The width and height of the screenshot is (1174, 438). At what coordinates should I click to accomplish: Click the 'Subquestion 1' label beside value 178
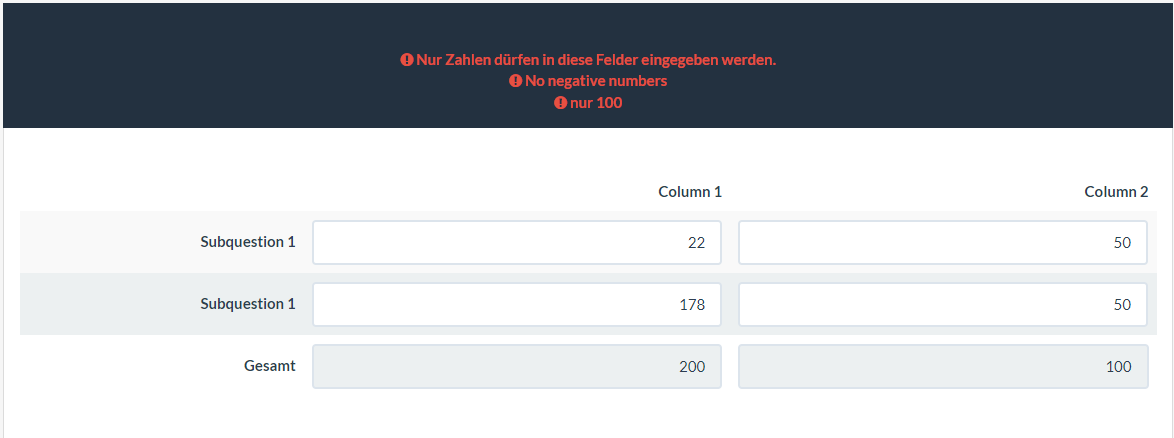pyautogui.click(x=248, y=304)
